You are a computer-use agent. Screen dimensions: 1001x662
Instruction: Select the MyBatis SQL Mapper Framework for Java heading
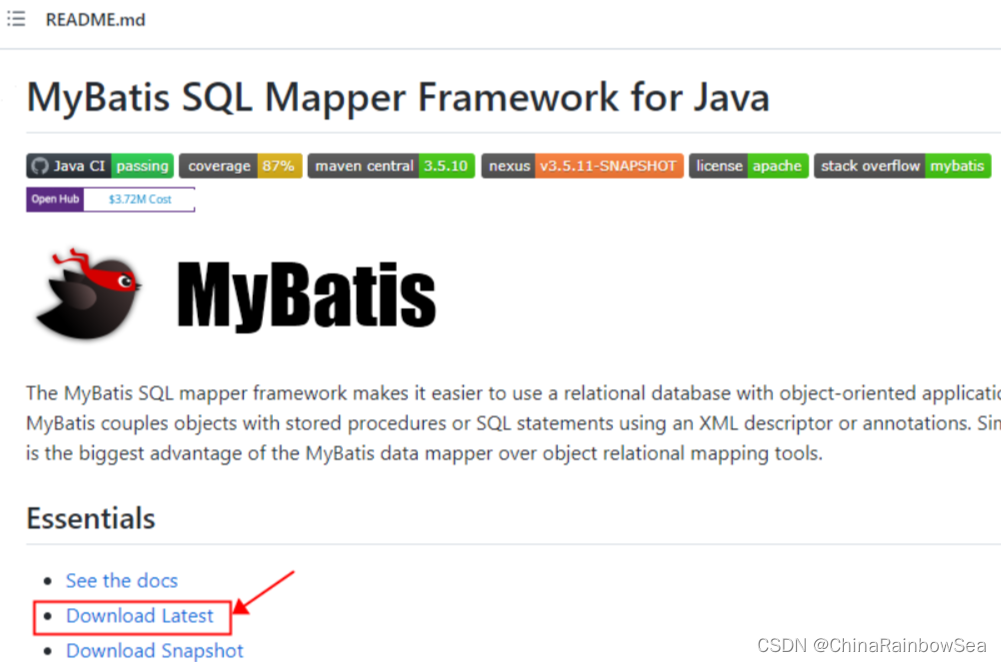(x=398, y=97)
